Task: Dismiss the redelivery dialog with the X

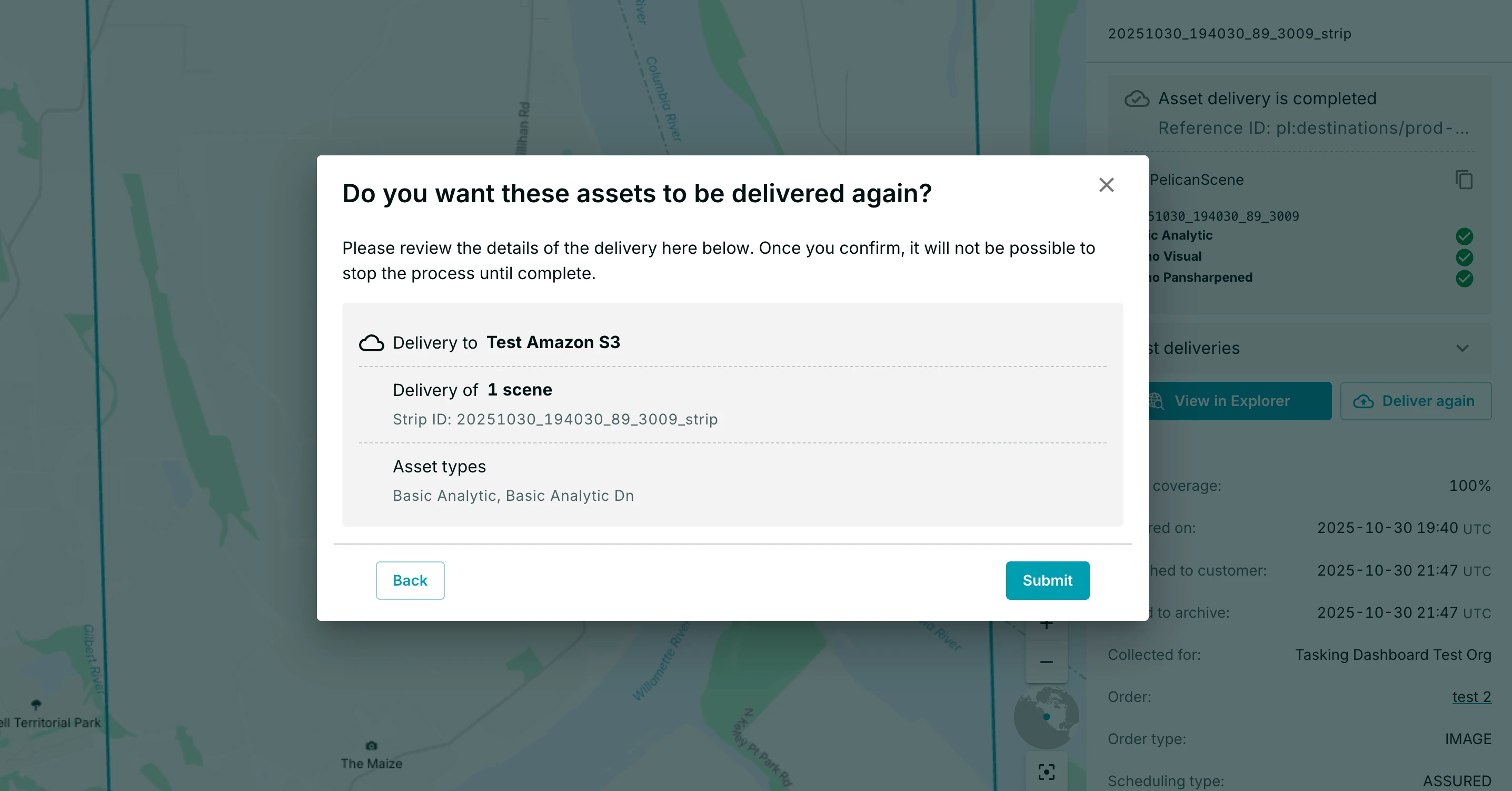Action: [1107, 184]
